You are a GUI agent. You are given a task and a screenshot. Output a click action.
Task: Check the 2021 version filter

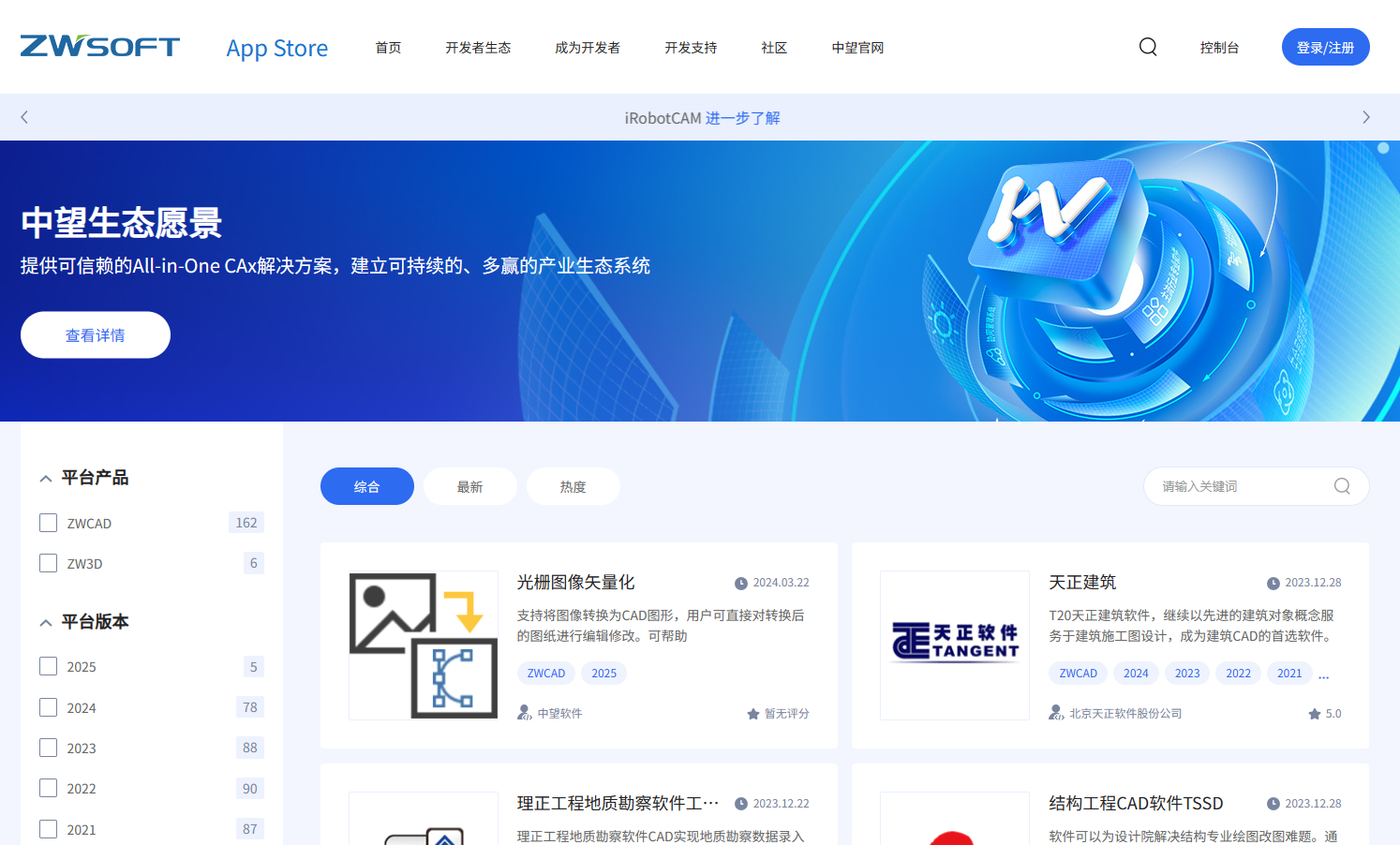click(49, 829)
